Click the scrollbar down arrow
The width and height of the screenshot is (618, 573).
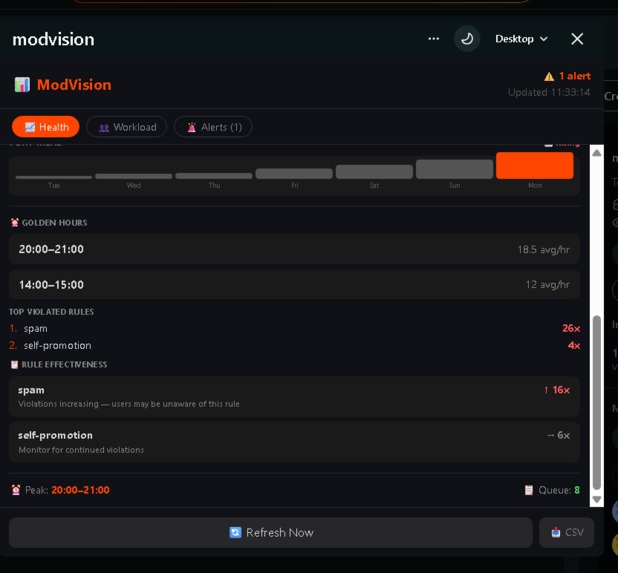pyautogui.click(x=597, y=499)
